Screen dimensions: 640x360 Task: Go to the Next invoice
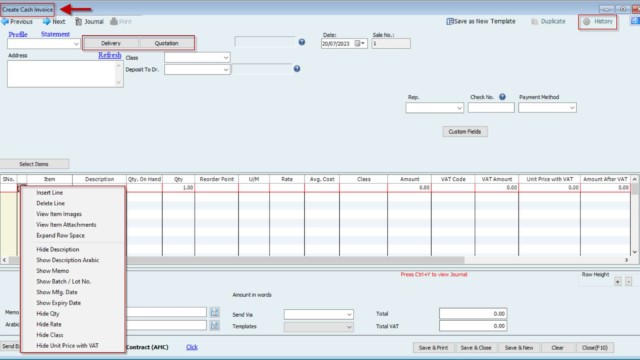click(x=54, y=22)
